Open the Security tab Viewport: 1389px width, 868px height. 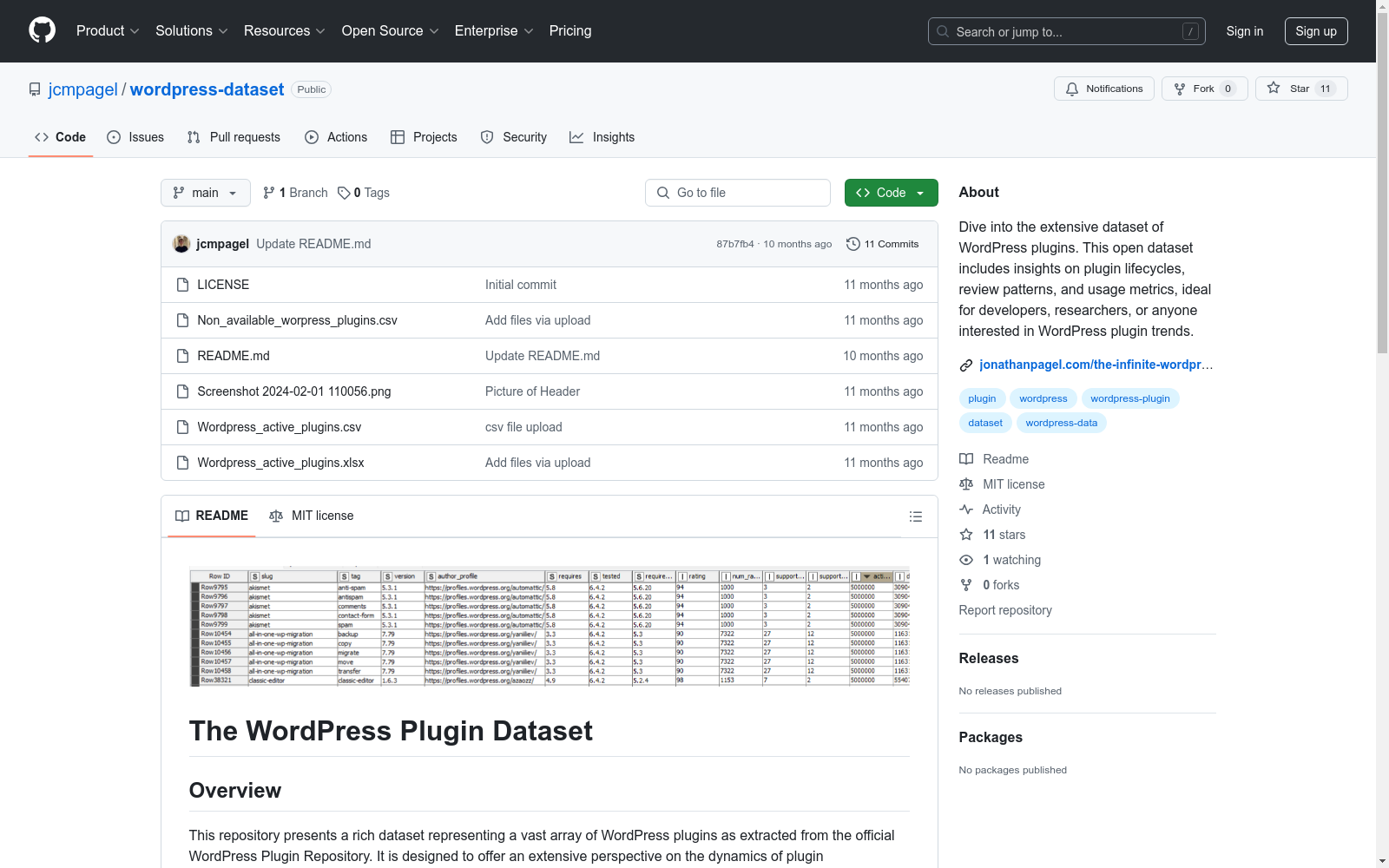point(514,137)
